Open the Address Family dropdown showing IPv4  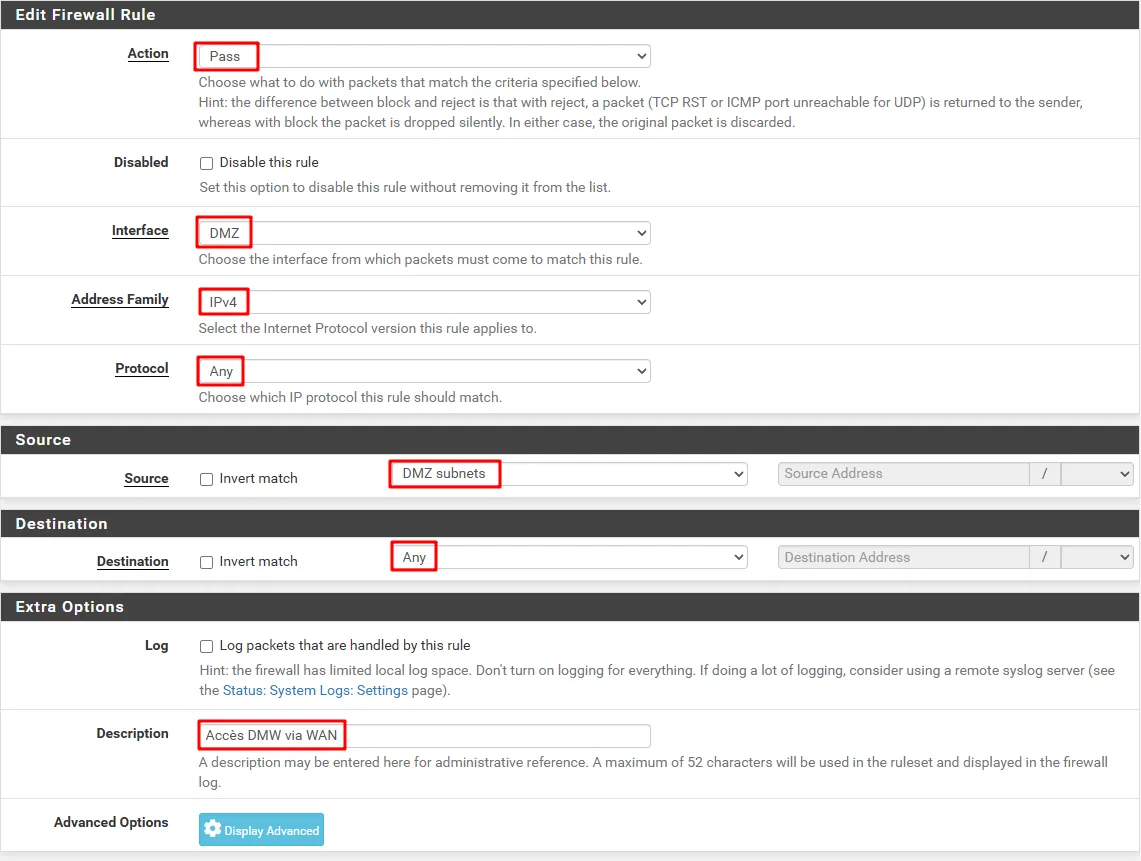[424, 302]
